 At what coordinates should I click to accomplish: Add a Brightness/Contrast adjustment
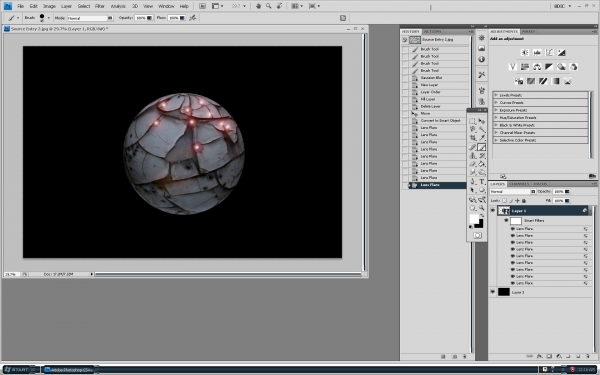click(525, 52)
